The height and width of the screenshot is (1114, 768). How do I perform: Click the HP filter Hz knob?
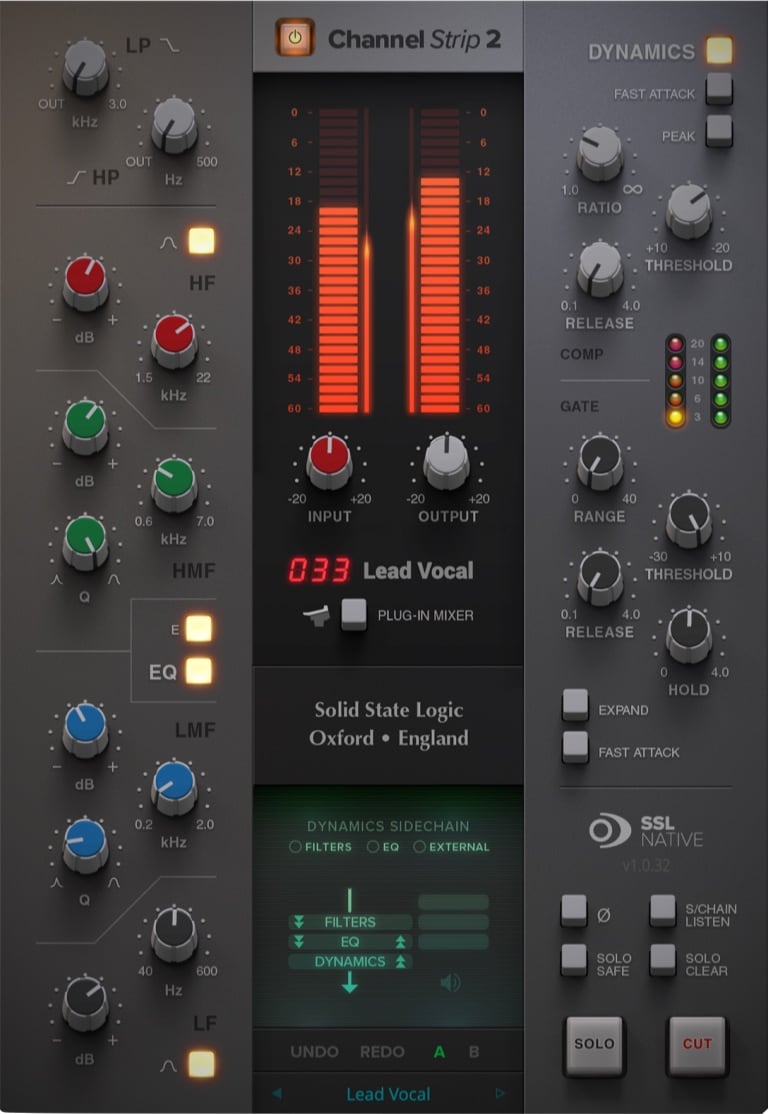point(174,126)
